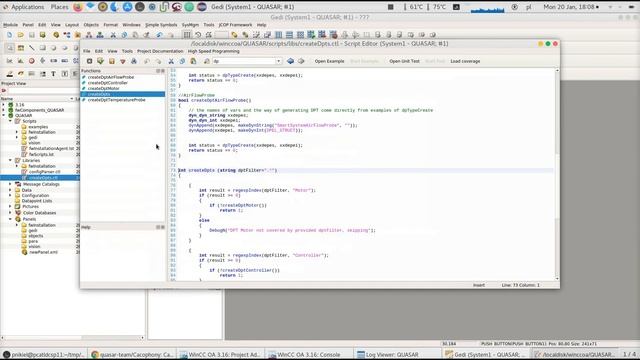Click the grid icon in Gedi main toolbar
This screenshot has height=360, width=640.
tap(187, 35)
